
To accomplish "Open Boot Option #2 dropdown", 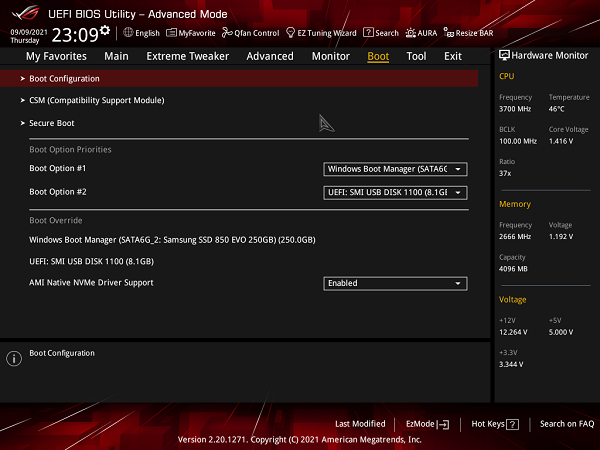I will pos(395,192).
